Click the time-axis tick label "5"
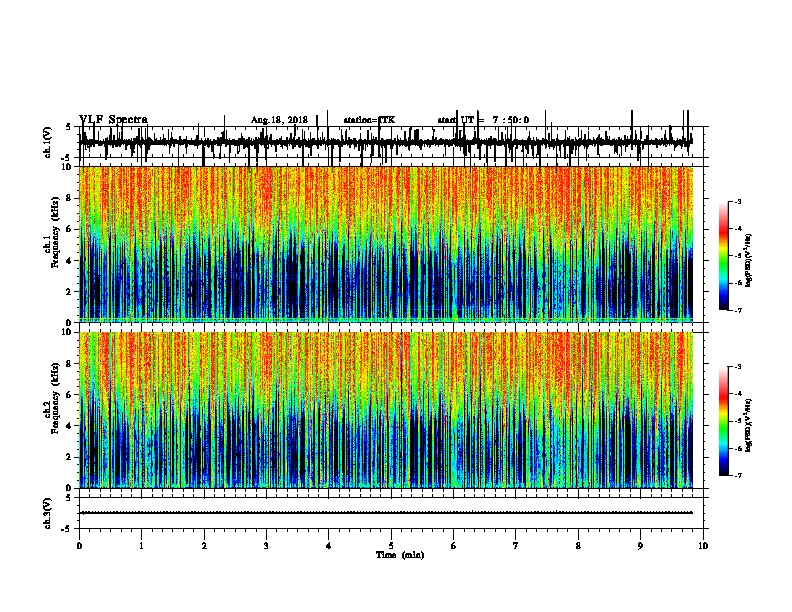 click(x=391, y=546)
